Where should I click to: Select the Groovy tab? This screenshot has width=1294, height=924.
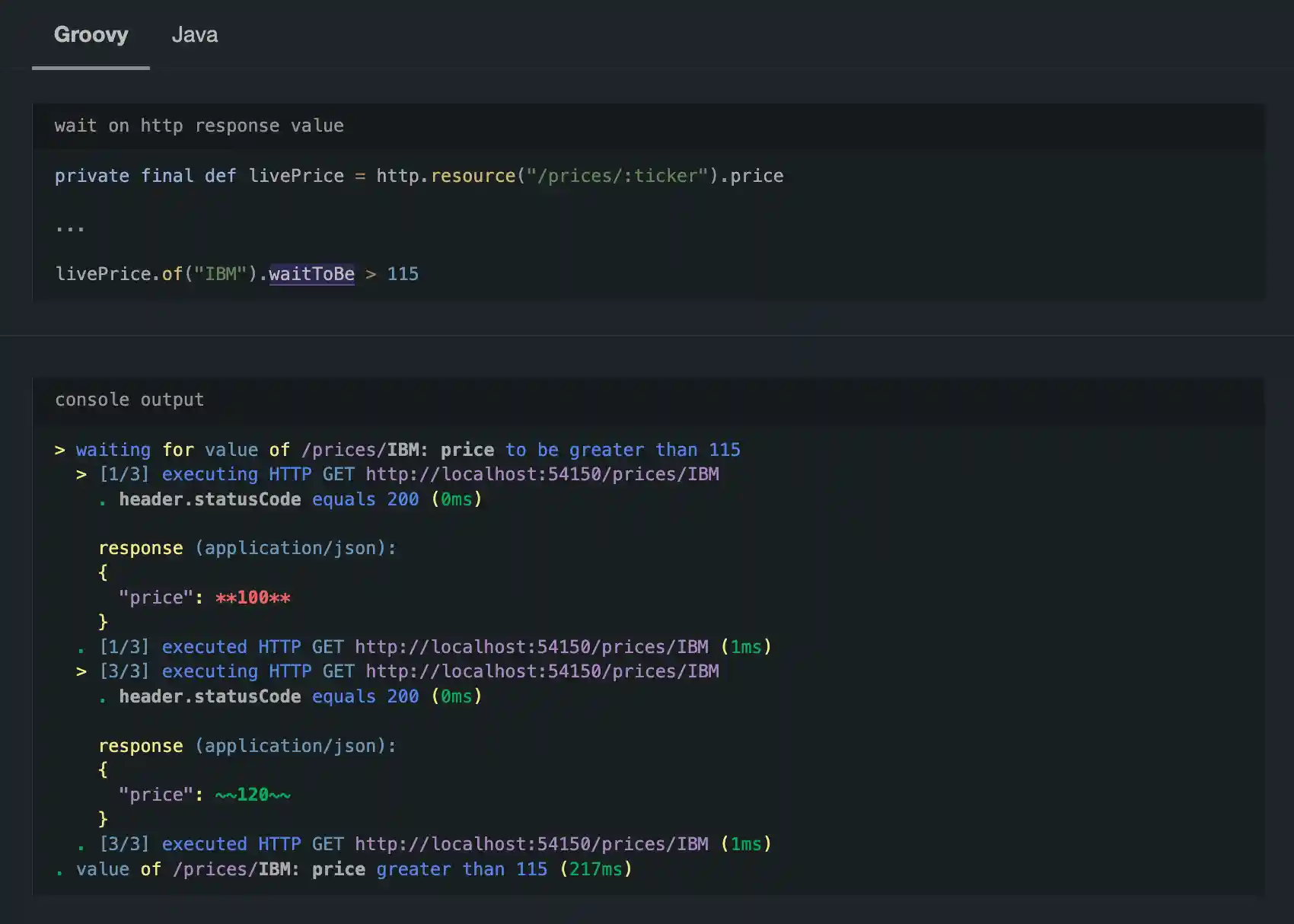[x=90, y=34]
